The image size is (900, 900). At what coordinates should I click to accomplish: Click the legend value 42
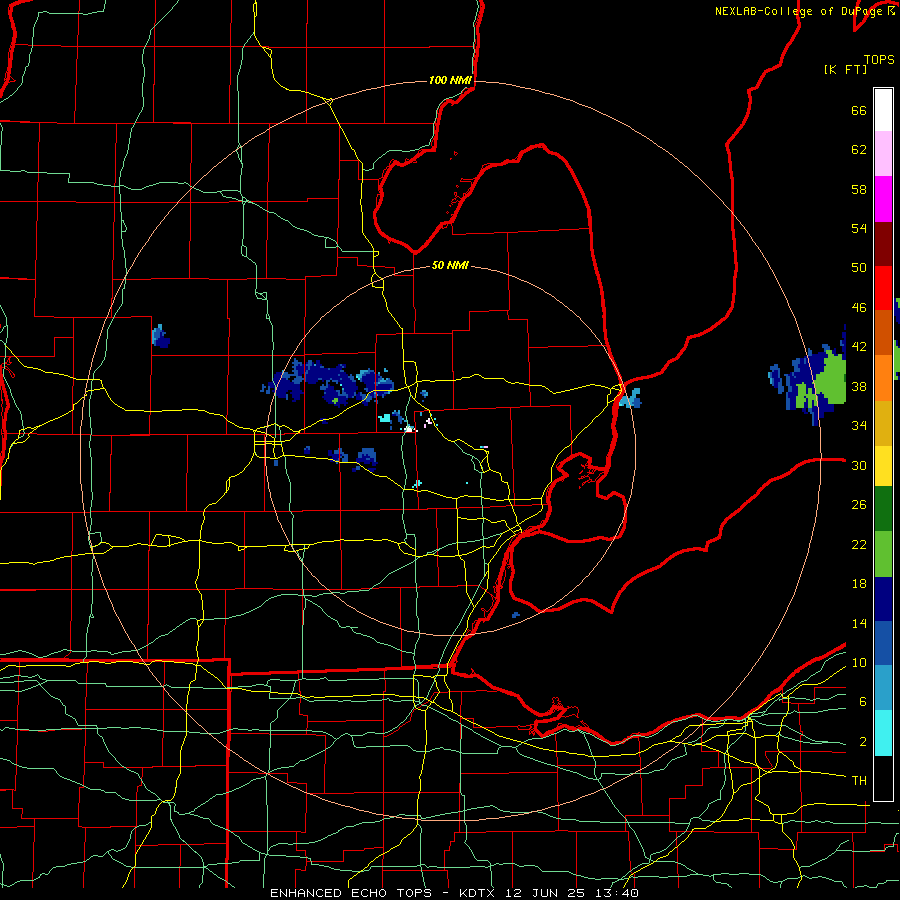click(x=859, y=347)
